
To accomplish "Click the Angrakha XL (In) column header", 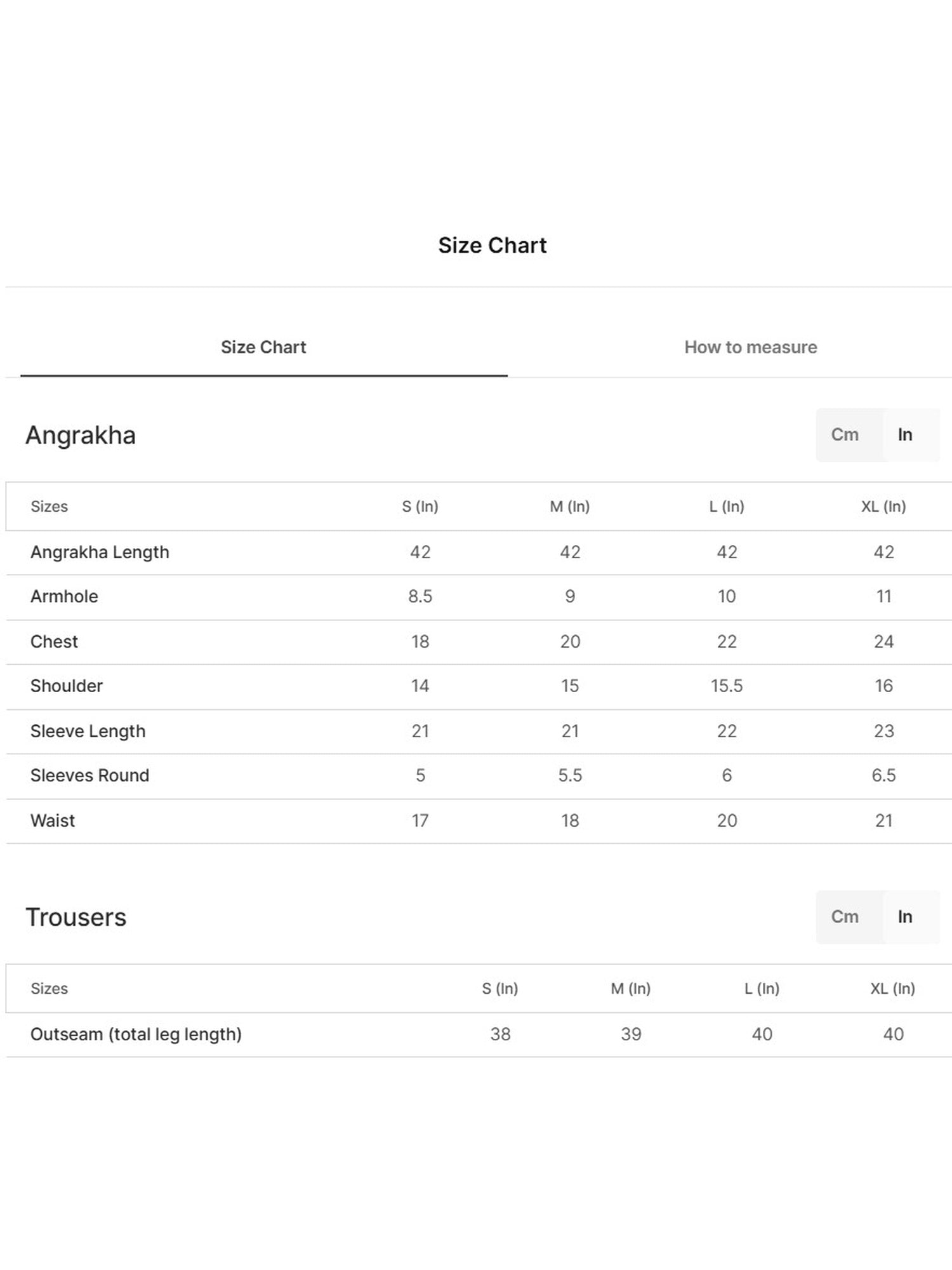I will (x=883, y=507).
